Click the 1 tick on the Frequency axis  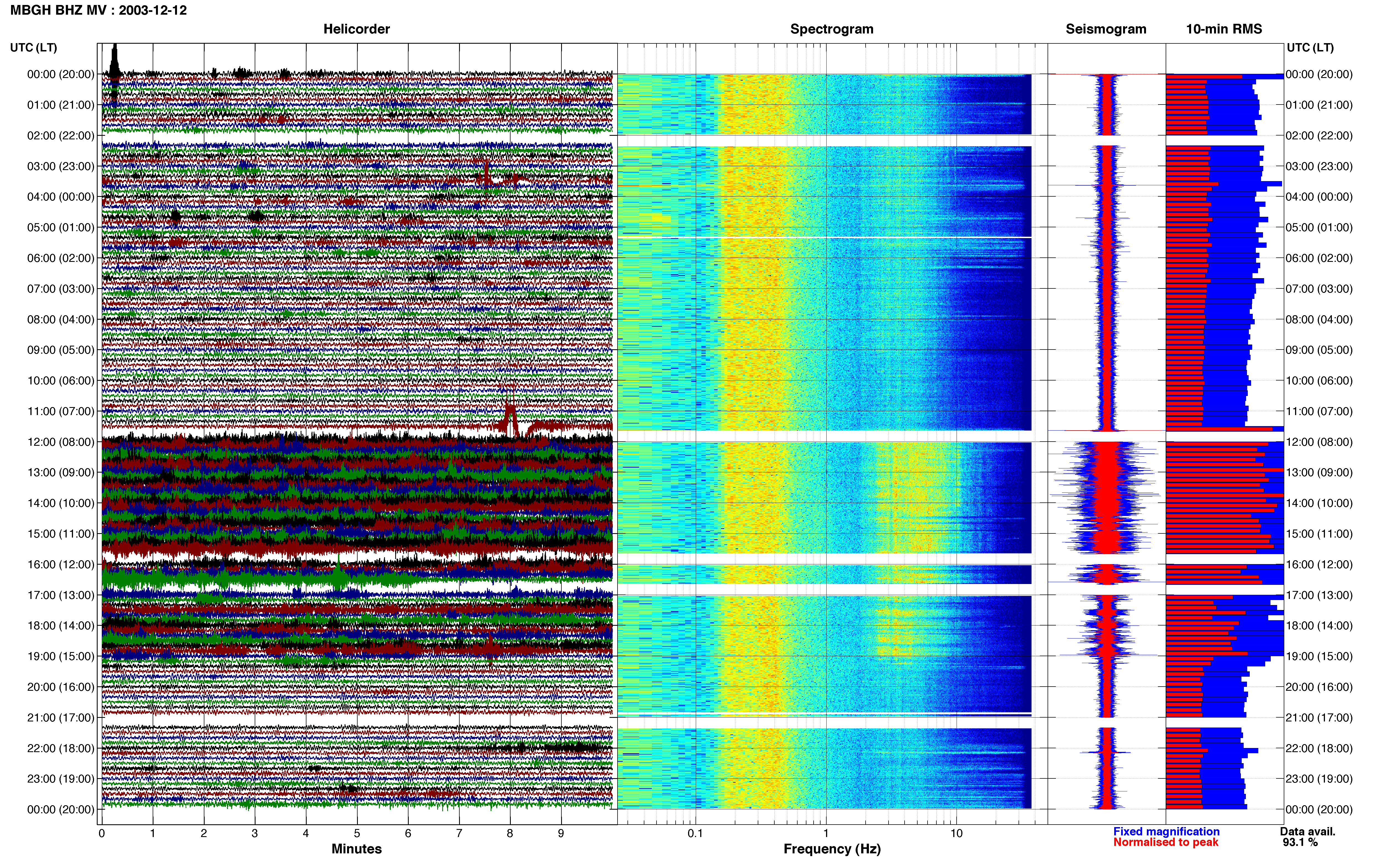coord(826,833)
